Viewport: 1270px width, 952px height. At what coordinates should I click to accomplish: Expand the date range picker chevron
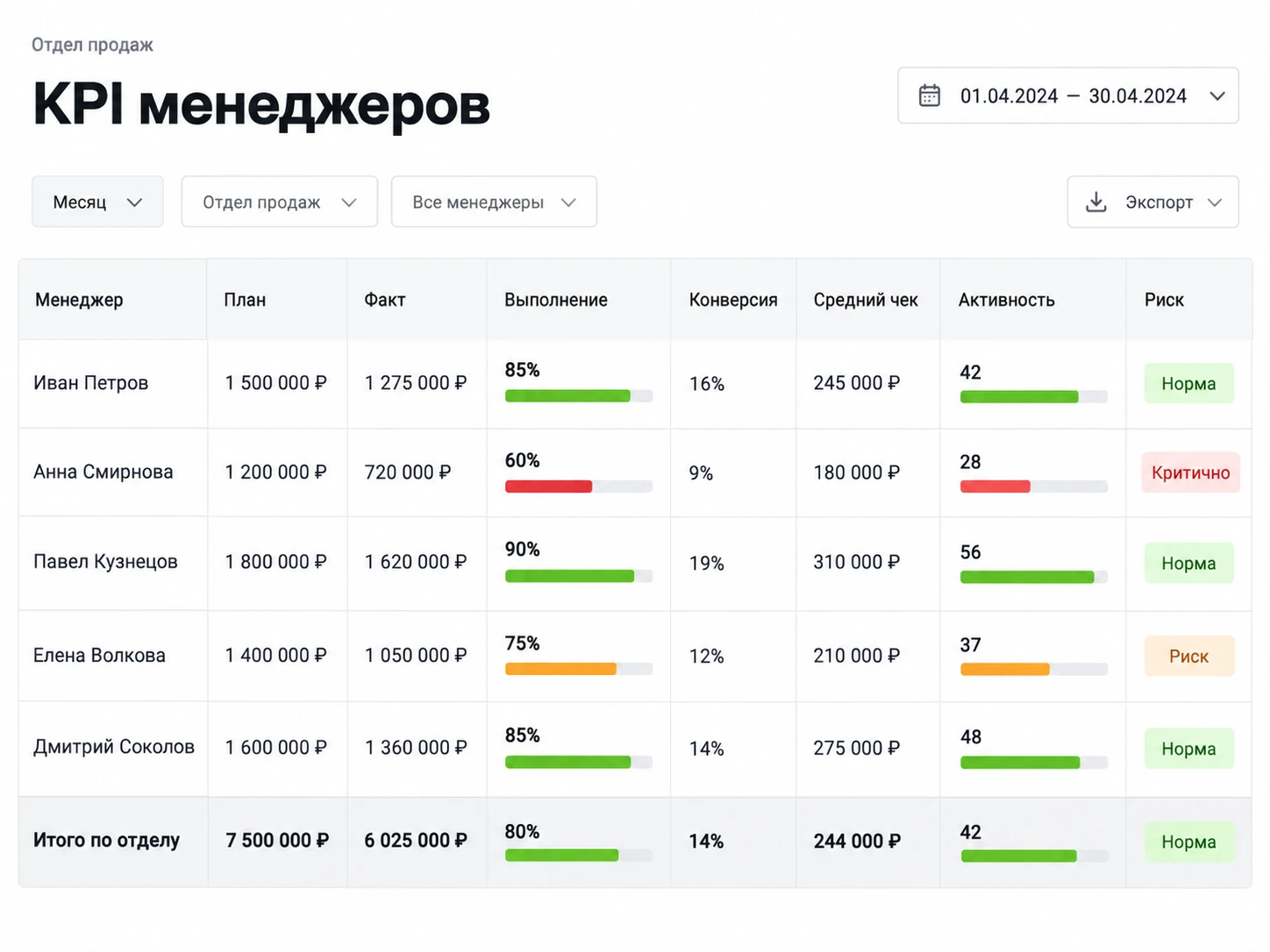point(1217,96)
